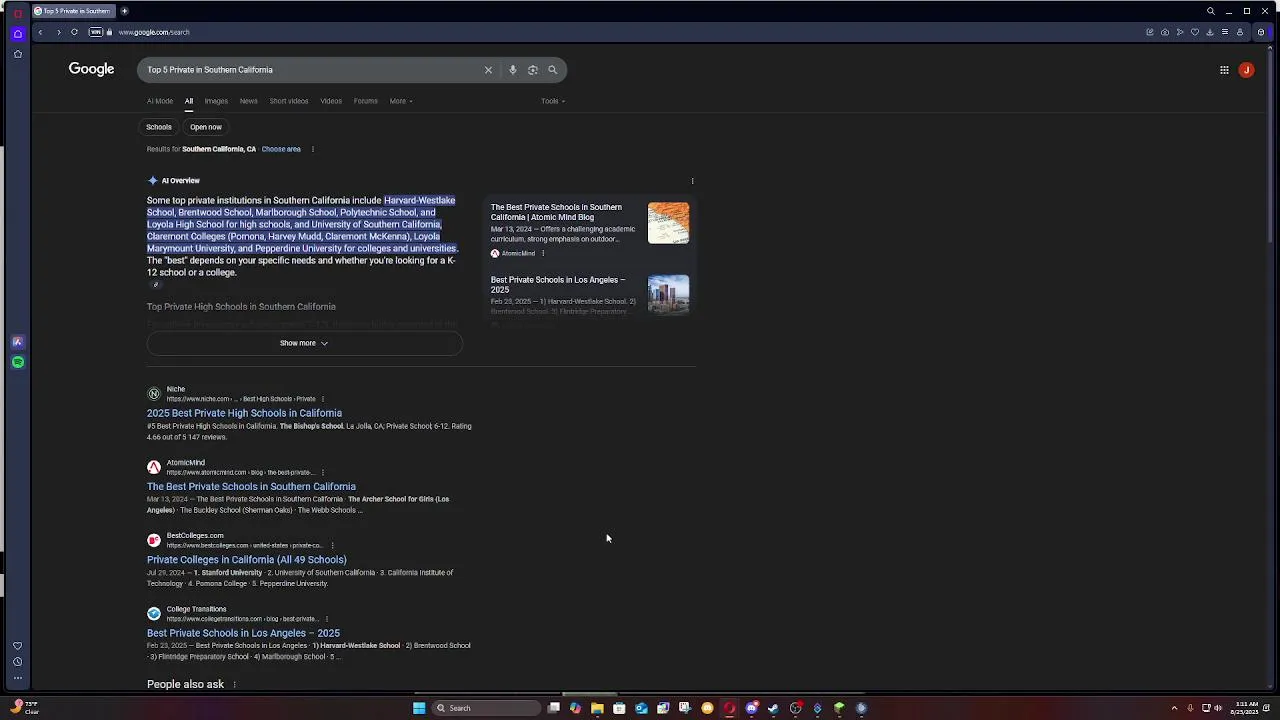The width and height of the screenshot is (1280, 720).
Task: Open Opera GX menu logo icon
Action: point(17,12)
